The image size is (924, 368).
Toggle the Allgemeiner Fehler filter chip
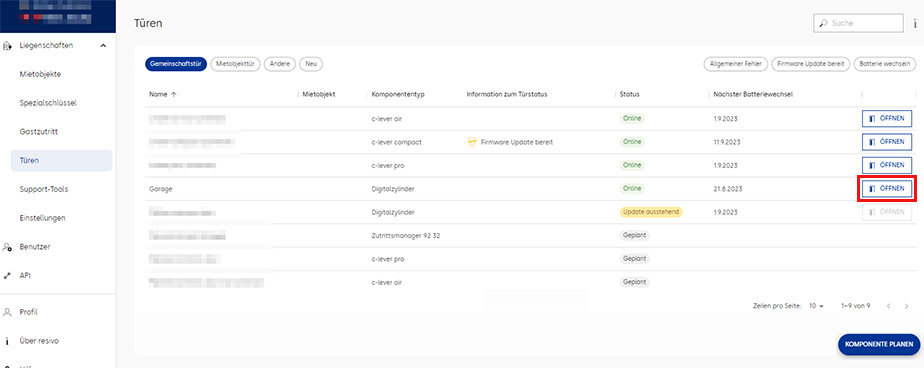click(735, 64)
